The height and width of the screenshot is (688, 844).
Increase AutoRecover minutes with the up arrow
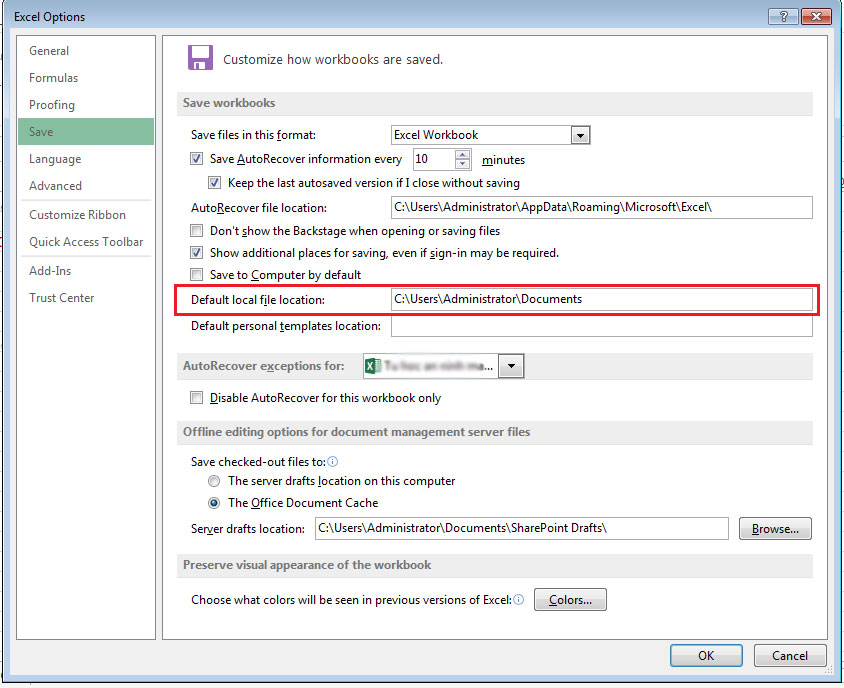click(462, 154)
